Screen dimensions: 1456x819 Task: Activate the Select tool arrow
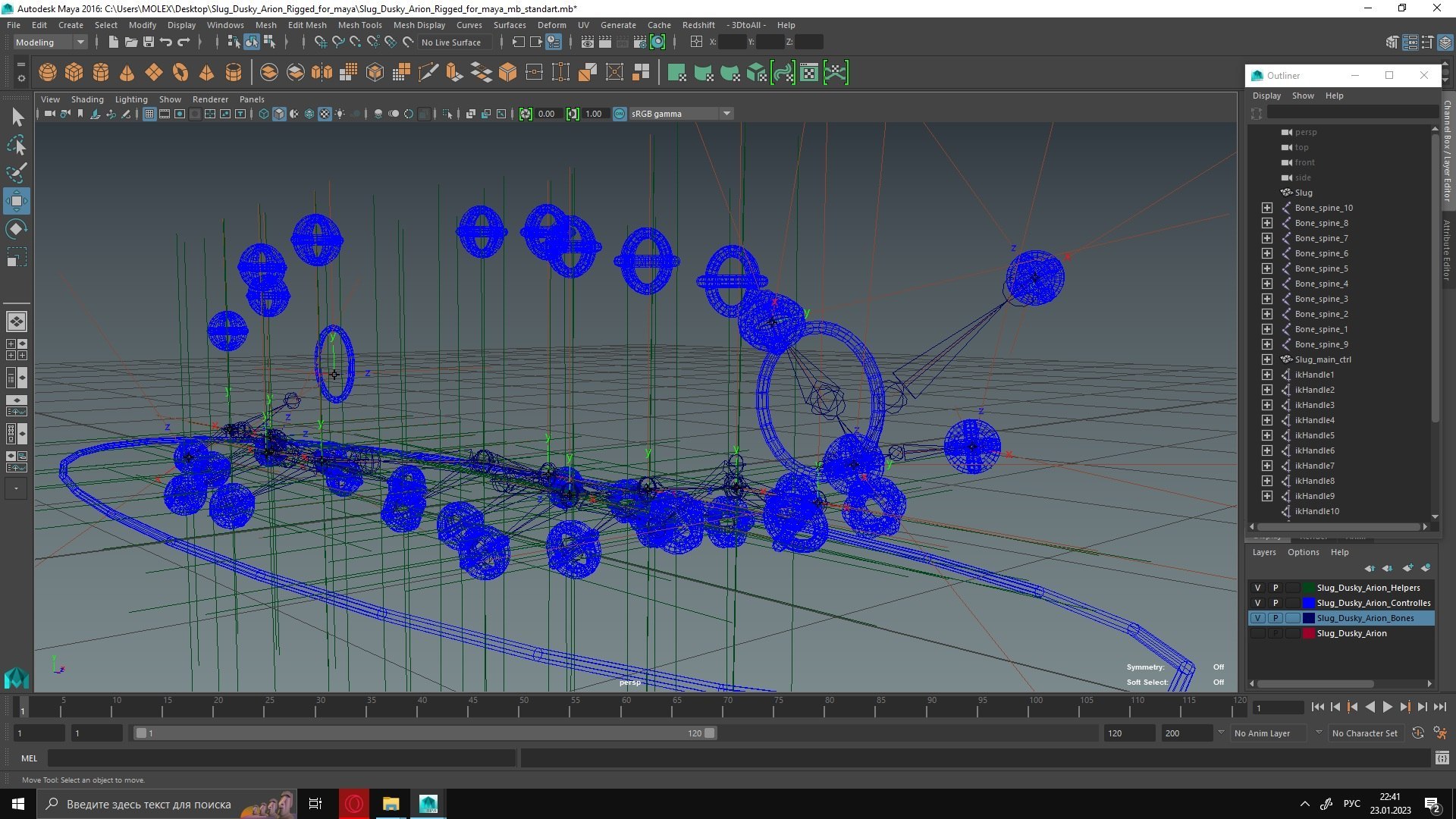point(17,117)
